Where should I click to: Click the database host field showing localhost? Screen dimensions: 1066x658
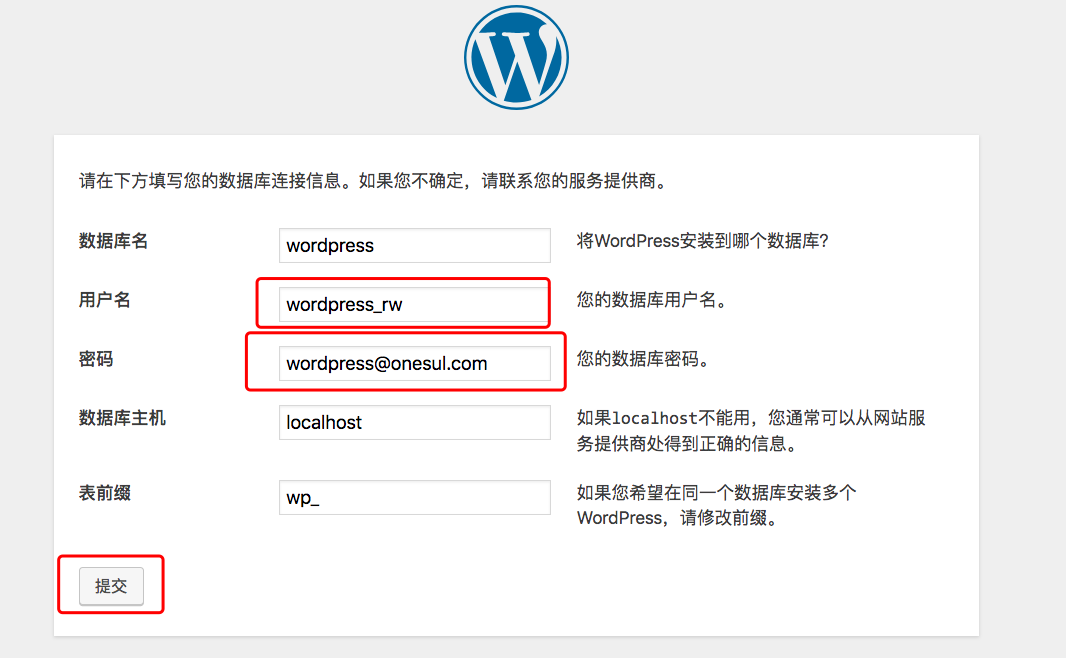(415, 422)
